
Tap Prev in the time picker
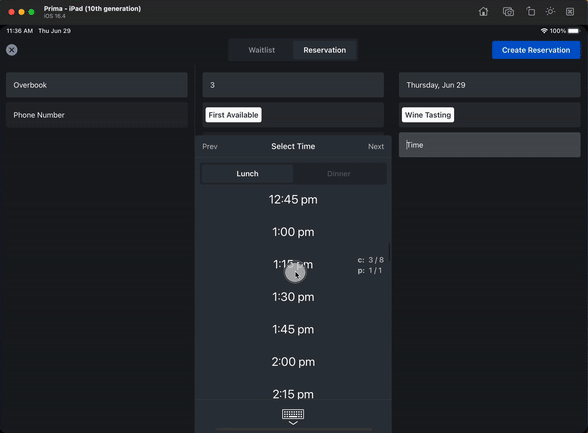tap(210, 147)
